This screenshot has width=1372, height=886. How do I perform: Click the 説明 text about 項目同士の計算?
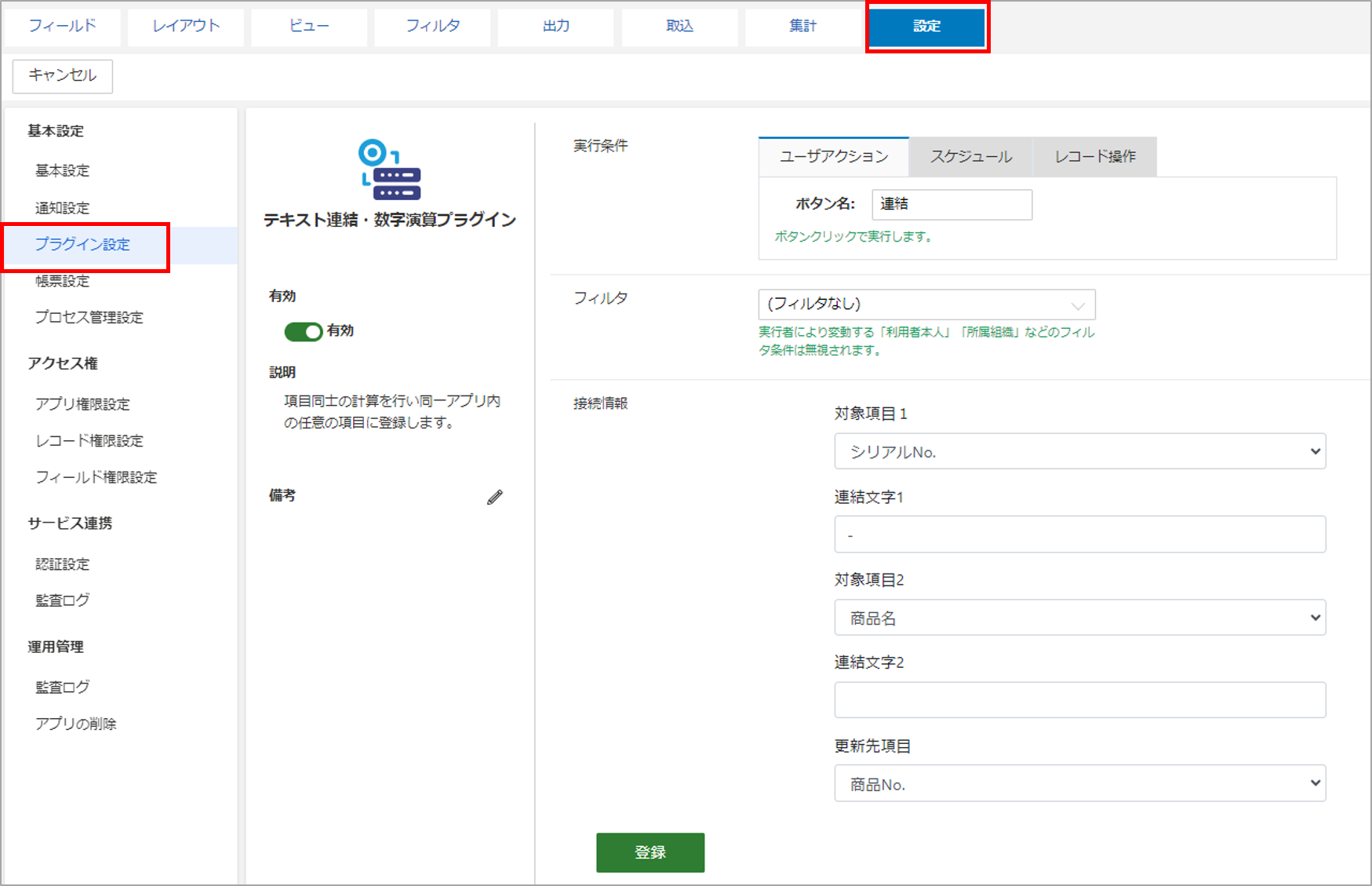point(392,412)
